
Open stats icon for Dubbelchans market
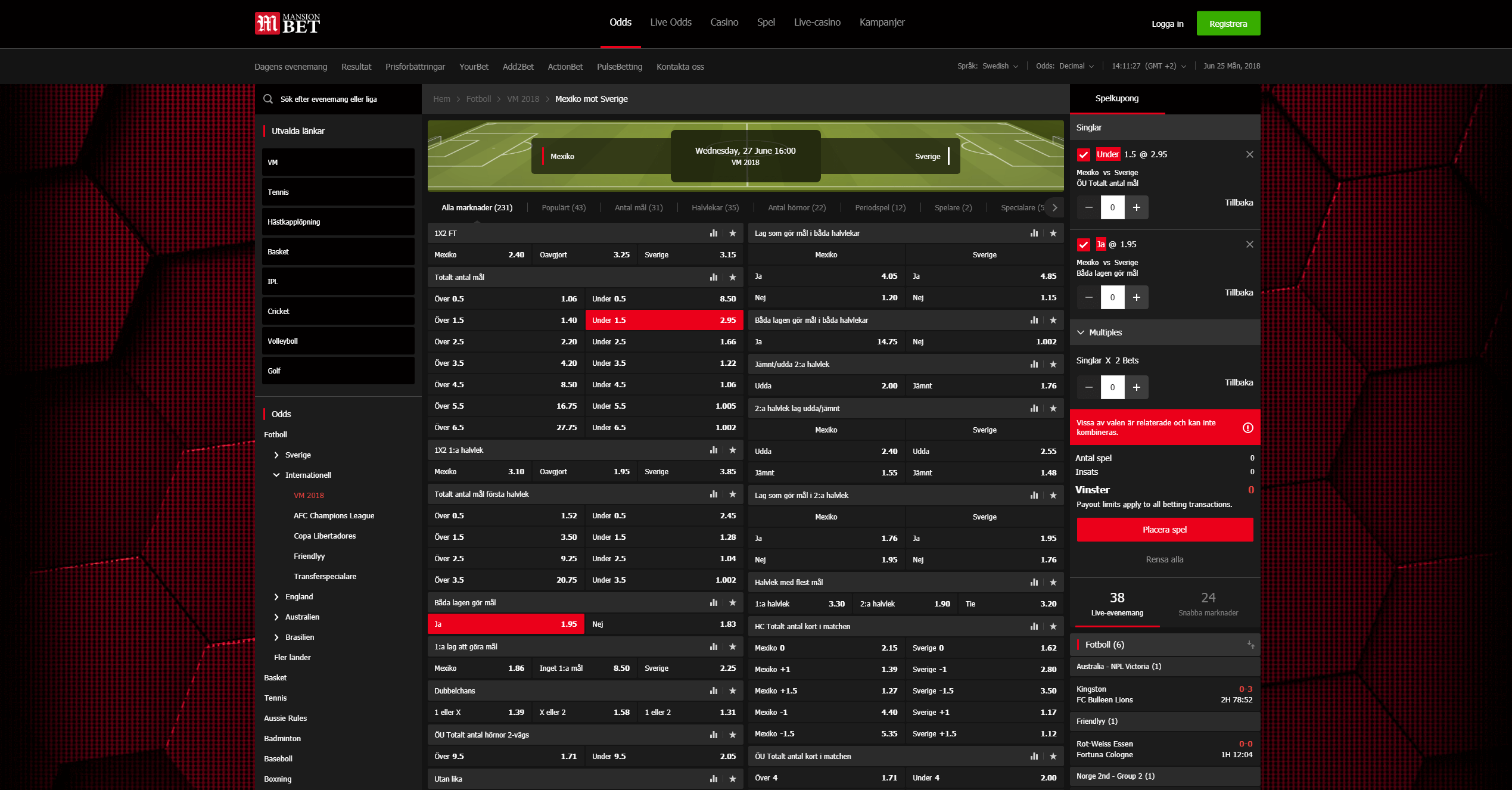click(713, 691)
